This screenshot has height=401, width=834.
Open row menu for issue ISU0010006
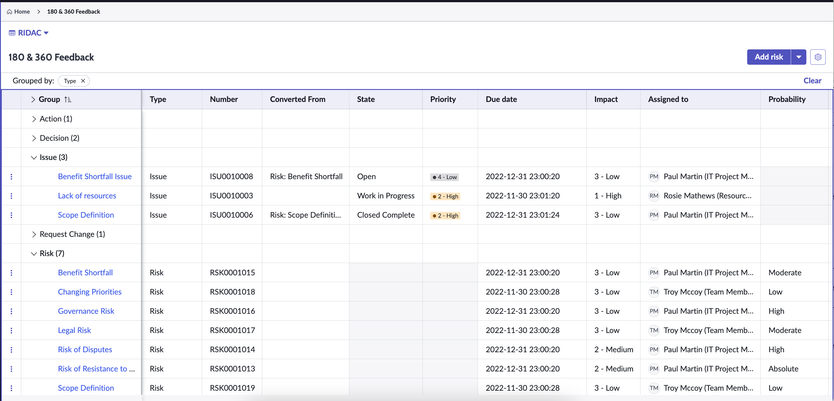pyautogui.click(x=11, y=215)
